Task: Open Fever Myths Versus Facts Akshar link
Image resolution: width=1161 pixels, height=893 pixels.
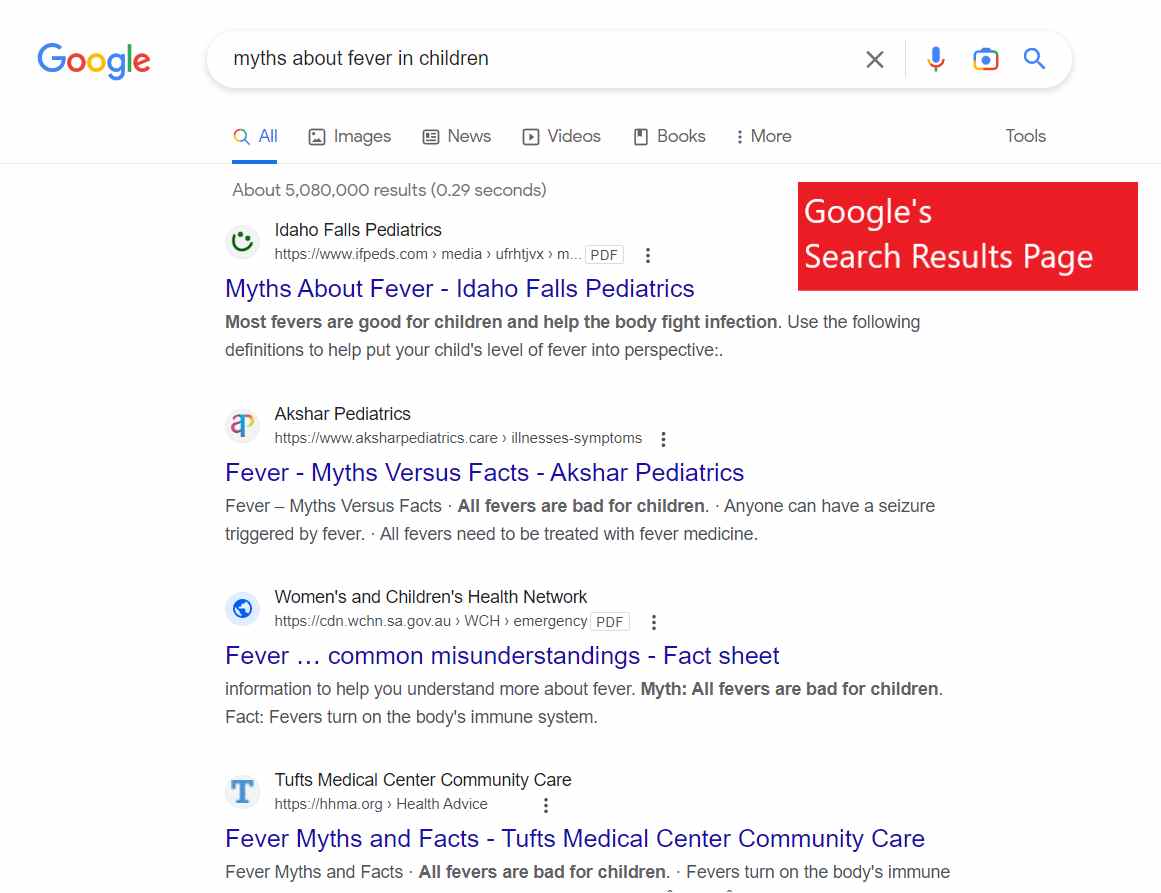Action: tap(483, 472)
